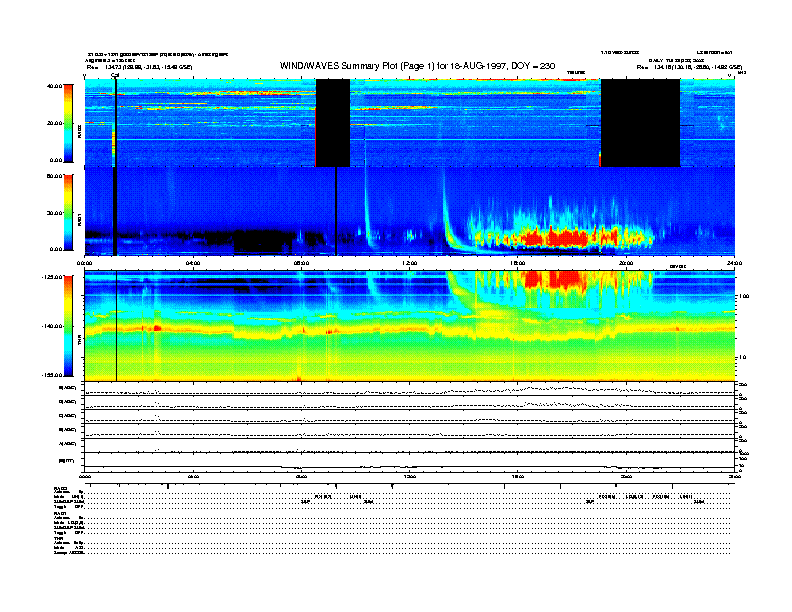Click the RAD2 vertical axis label

tap(79, 131)
